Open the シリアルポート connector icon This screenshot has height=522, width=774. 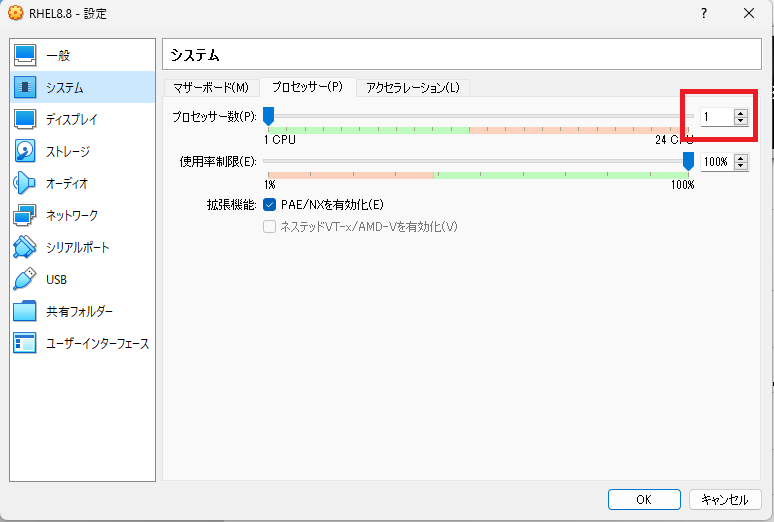click(25, 247)
